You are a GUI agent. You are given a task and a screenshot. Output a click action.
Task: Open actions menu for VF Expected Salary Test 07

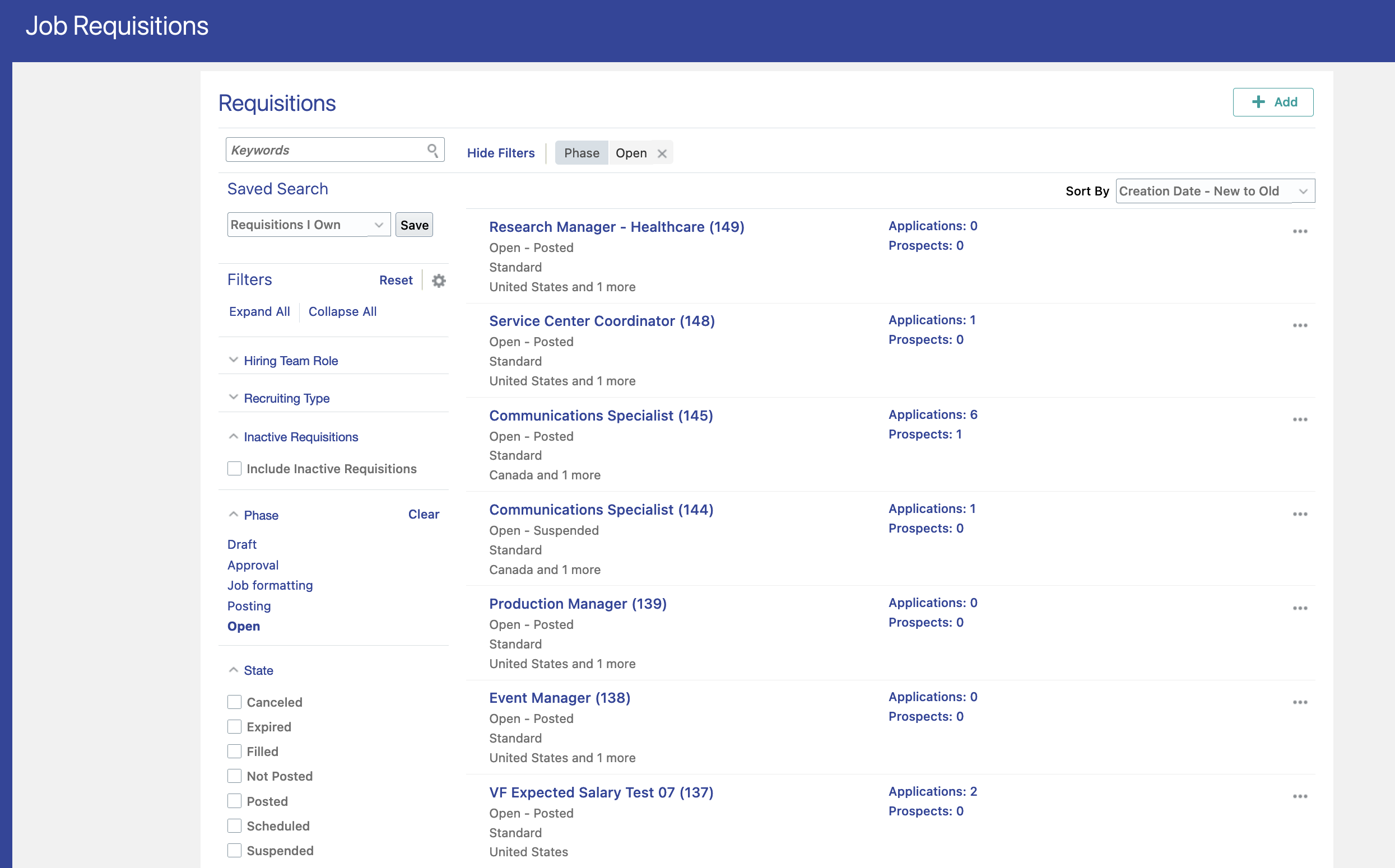[x=1300, y=796]
